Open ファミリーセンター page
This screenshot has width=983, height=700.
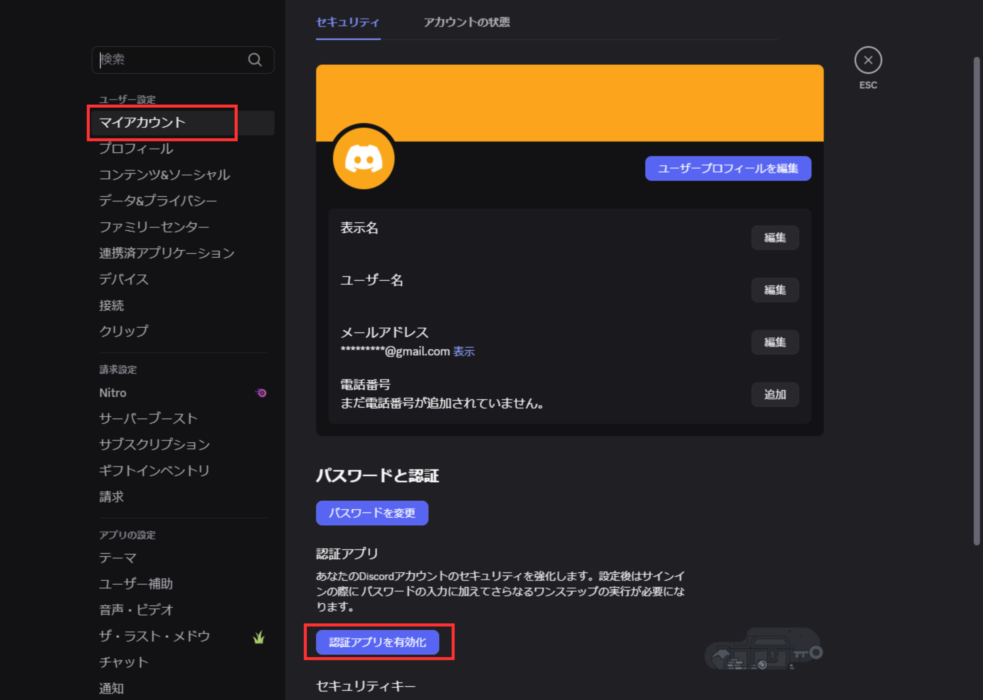(154, 227)
